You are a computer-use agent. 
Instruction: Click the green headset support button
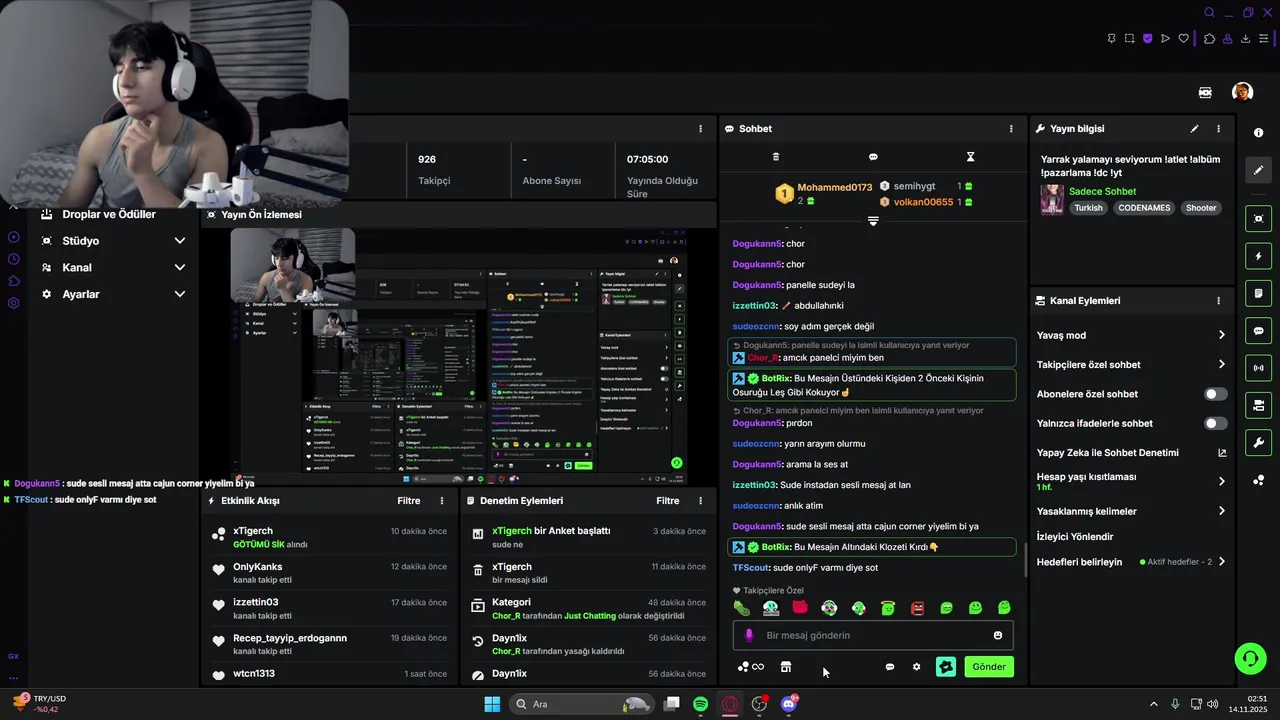(1250, 658)
